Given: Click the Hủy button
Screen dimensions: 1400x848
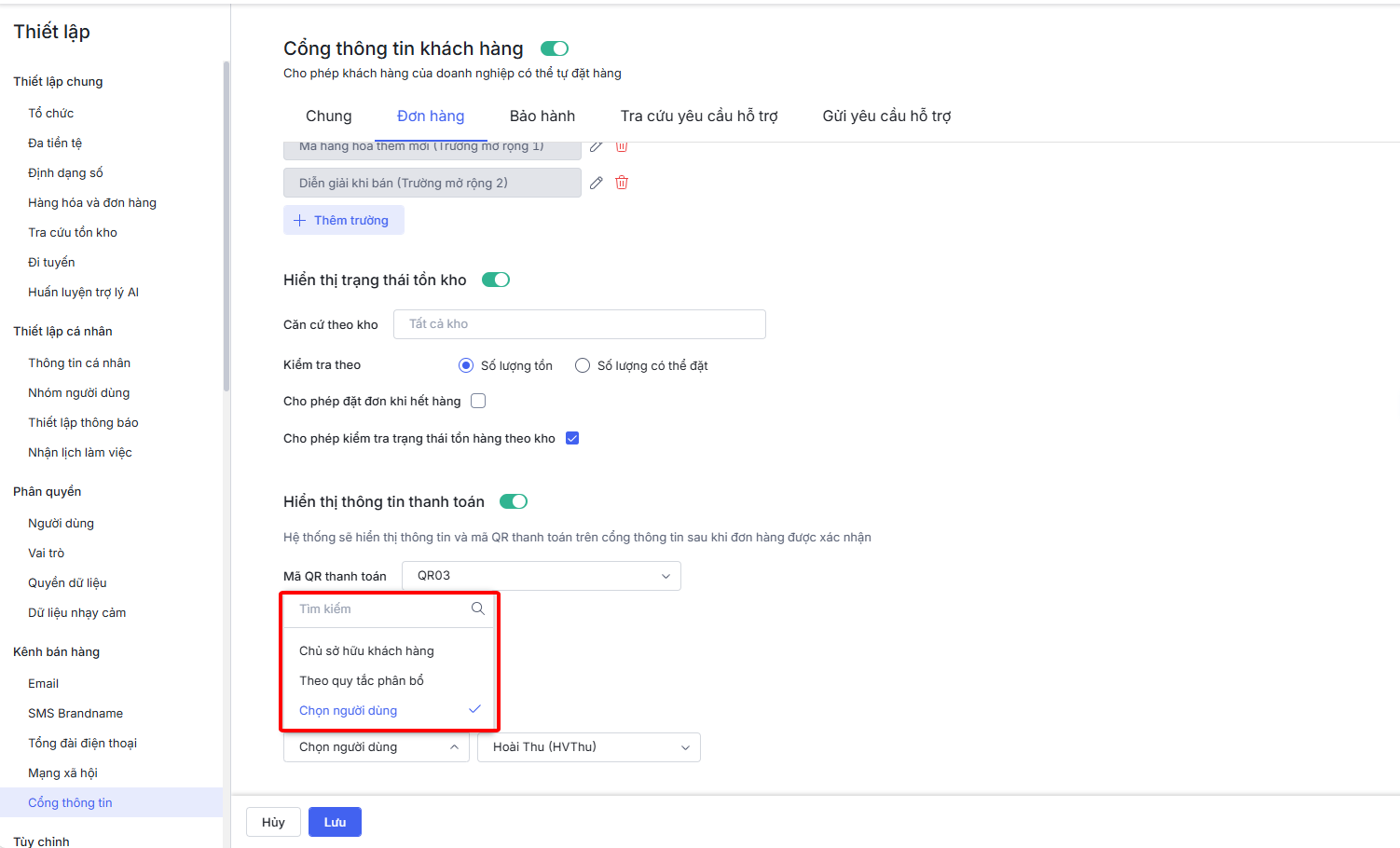Looking at the screenshot, I should (273, 822).
